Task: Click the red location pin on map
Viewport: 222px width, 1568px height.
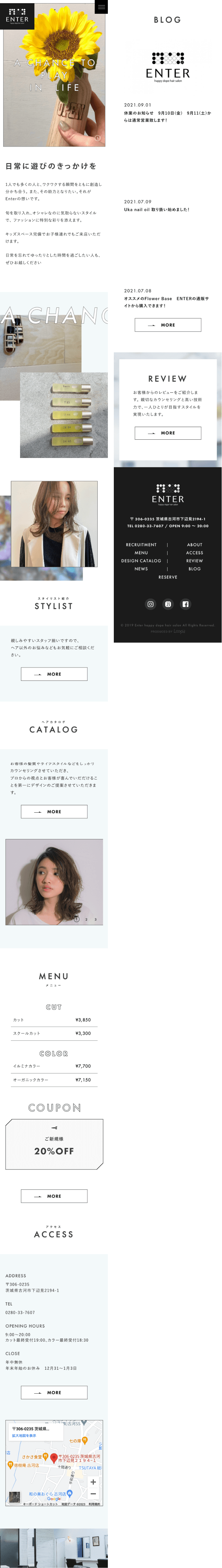Action: click(53, 1458)
